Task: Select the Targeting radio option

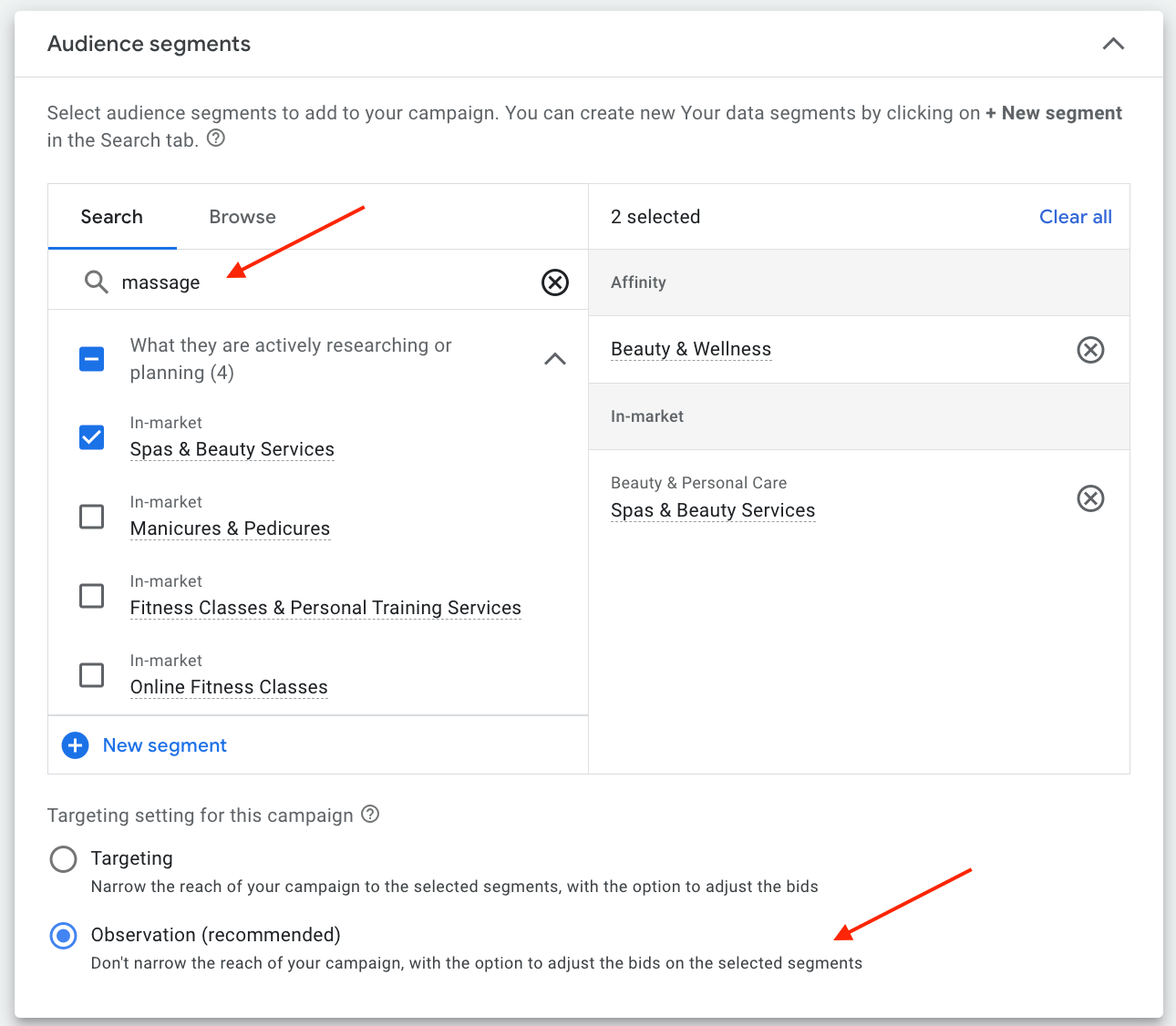Action: click(x=64, y=859)
